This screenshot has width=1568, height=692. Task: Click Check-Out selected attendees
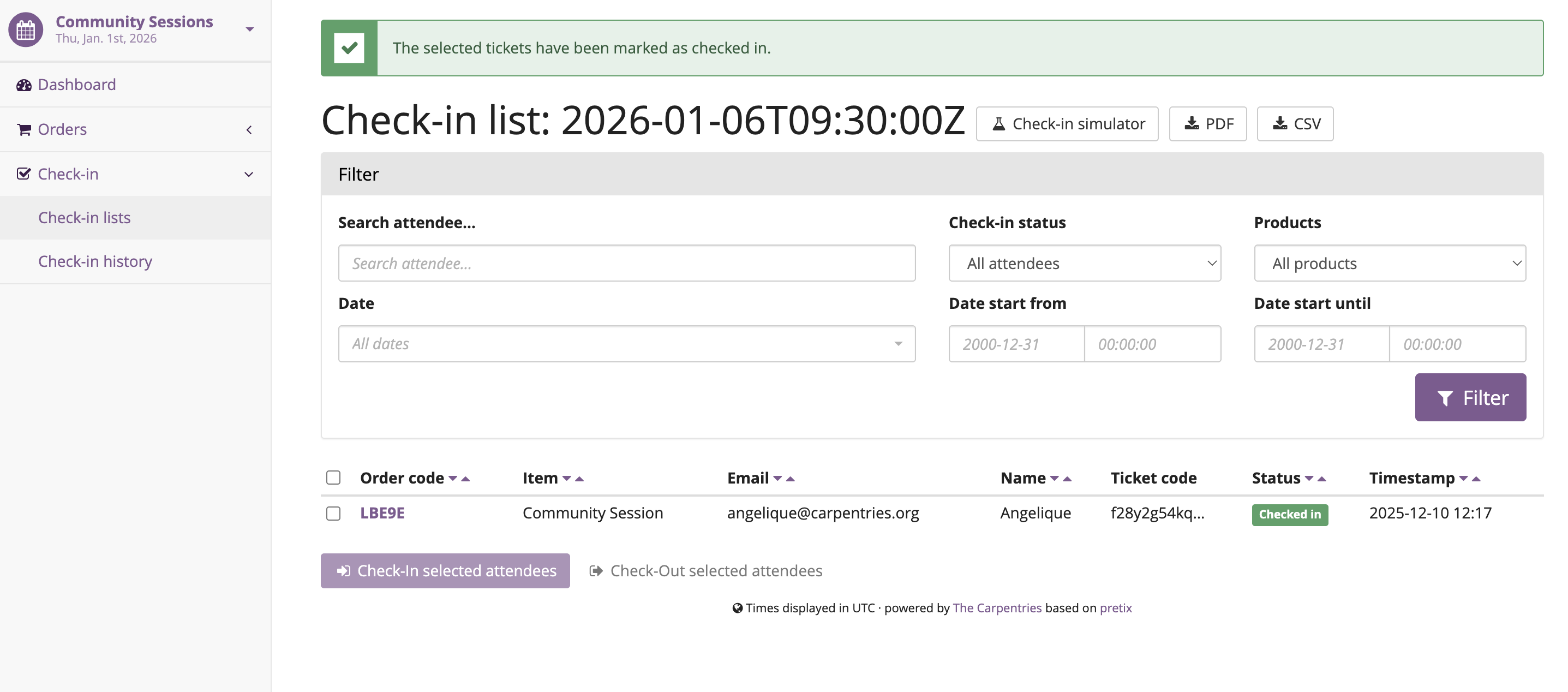pyautogui.click(x=706, y=570)
